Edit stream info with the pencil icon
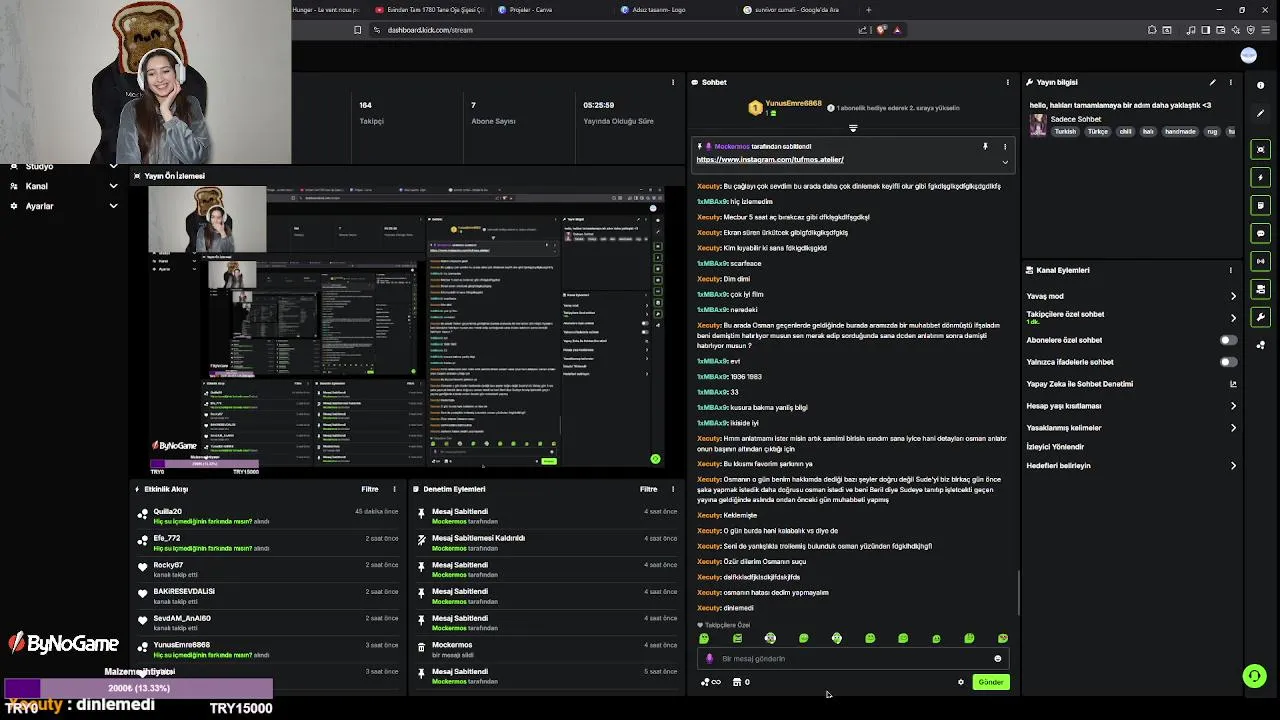The width and height of the screenshot is (1280, 720). tap(1212, 82)
